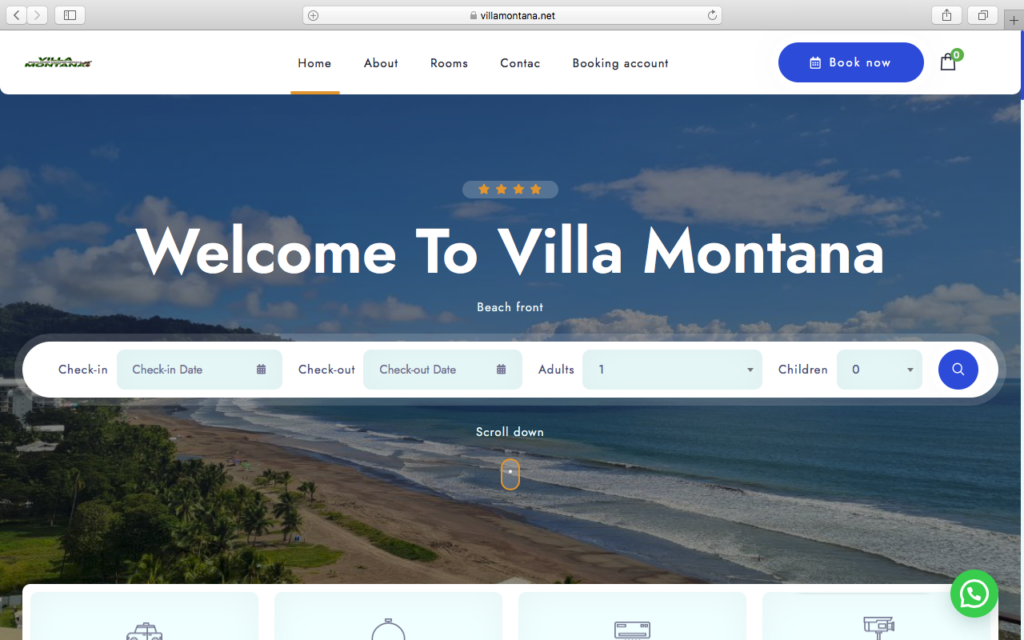Click the Check-in calendar icon
The height and width of the screenshot is (640, 1024).
pos(261,370)
